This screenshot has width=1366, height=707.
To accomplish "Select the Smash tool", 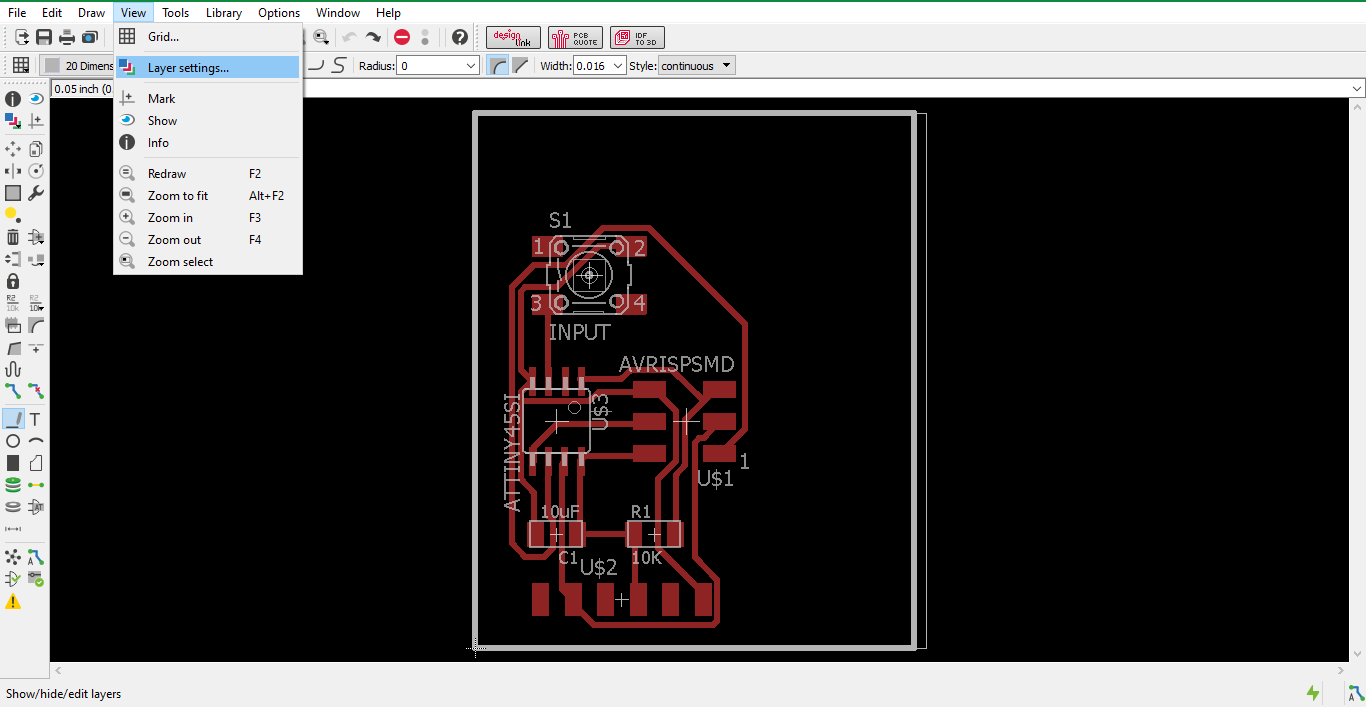I will [13, 325].
